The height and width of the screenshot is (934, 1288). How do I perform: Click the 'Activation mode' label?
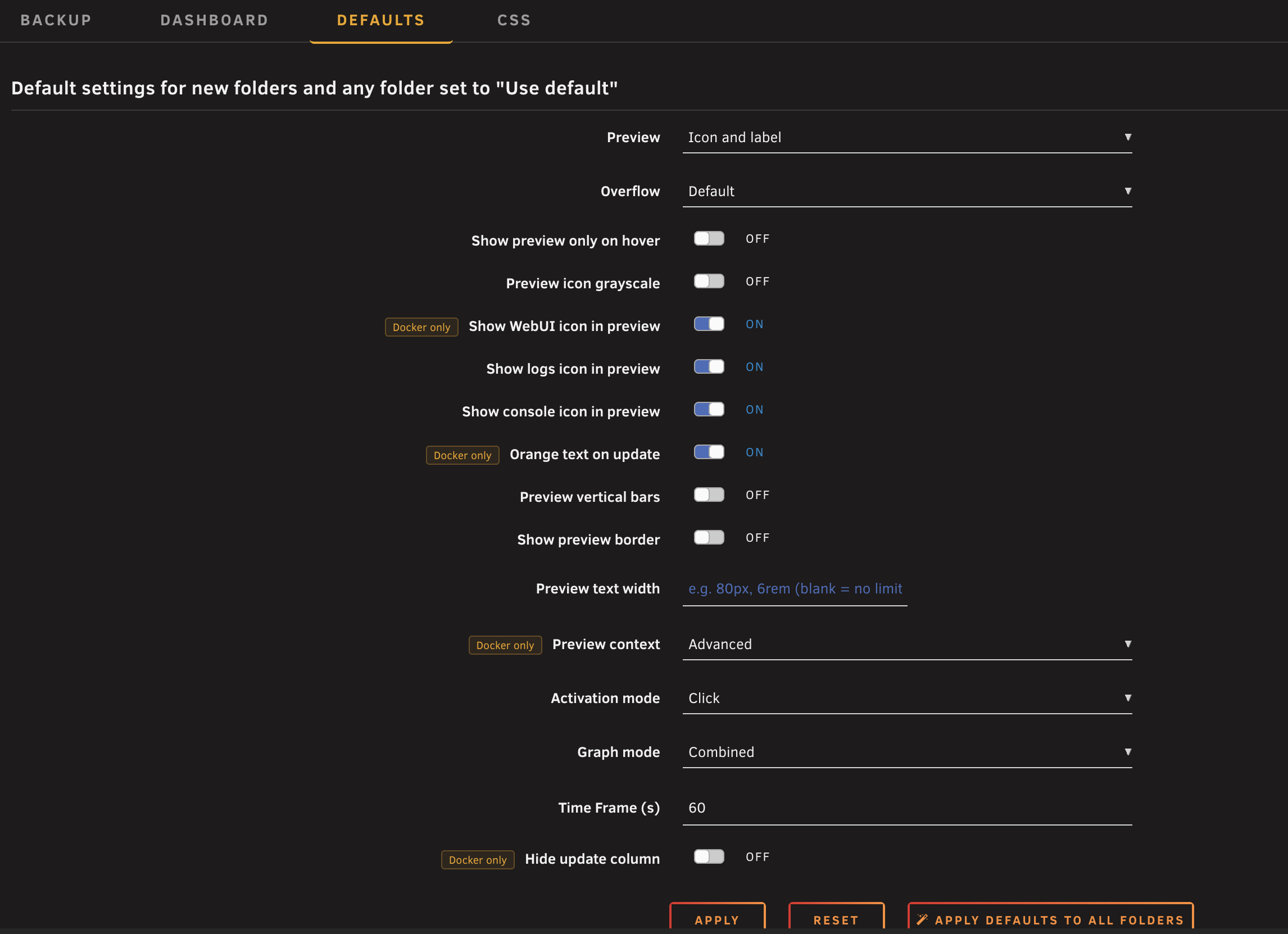605,698
